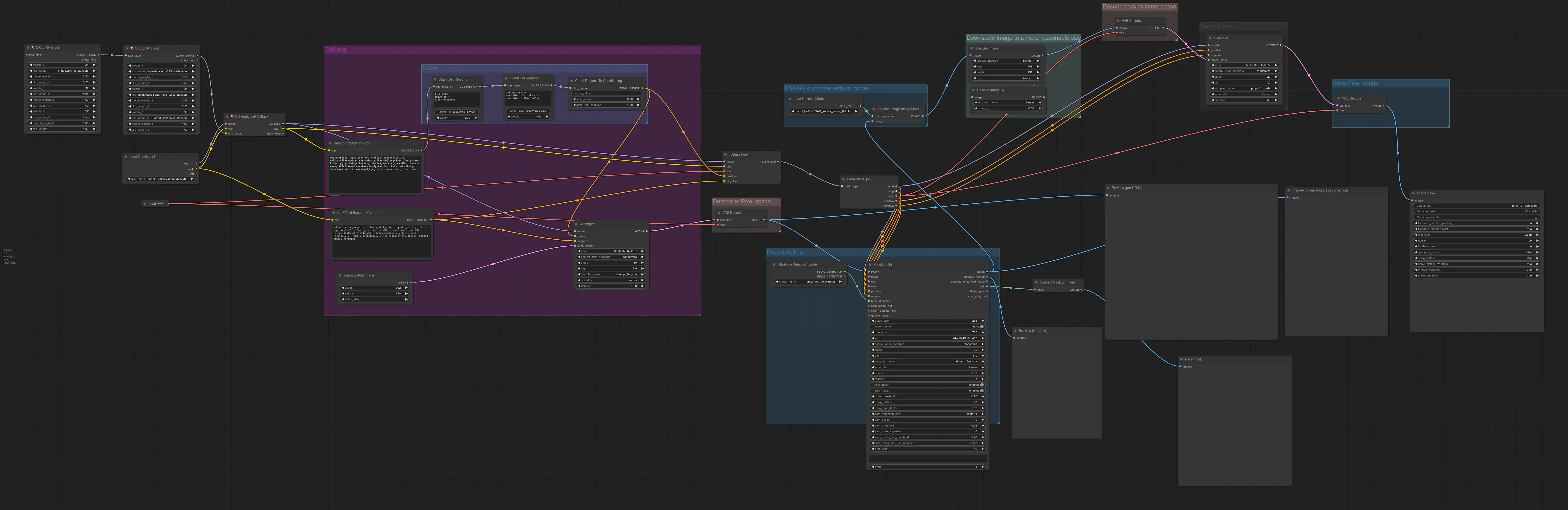Click the Face detailing group title
Screen dimensions: 1568x510
[x=785, y=252]
